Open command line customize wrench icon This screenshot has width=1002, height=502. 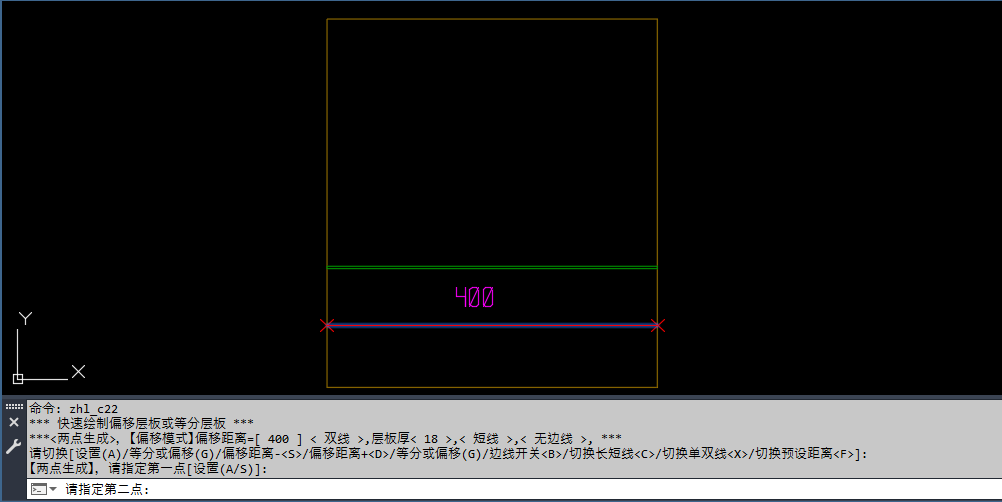[13, 446]
